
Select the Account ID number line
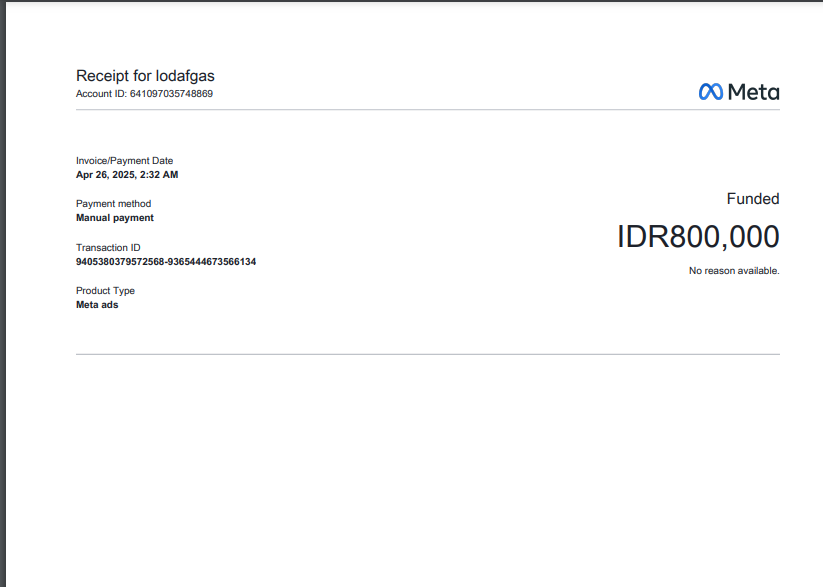click(x=144, y=94)
